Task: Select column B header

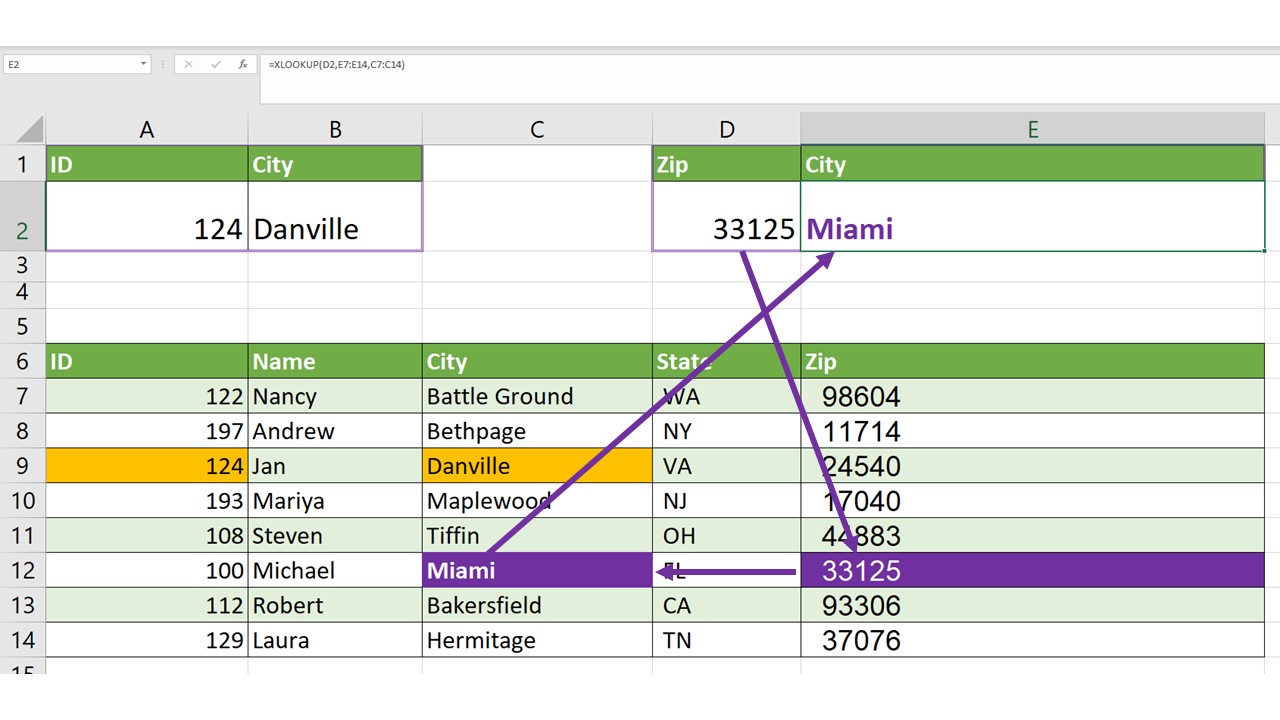Action: pos(335,129)
